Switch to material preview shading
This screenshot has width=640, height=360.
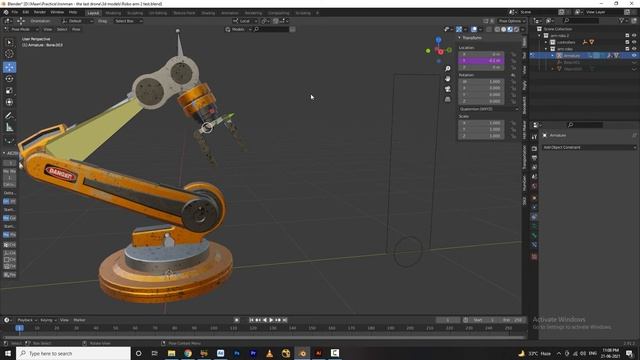click(510, 29)
